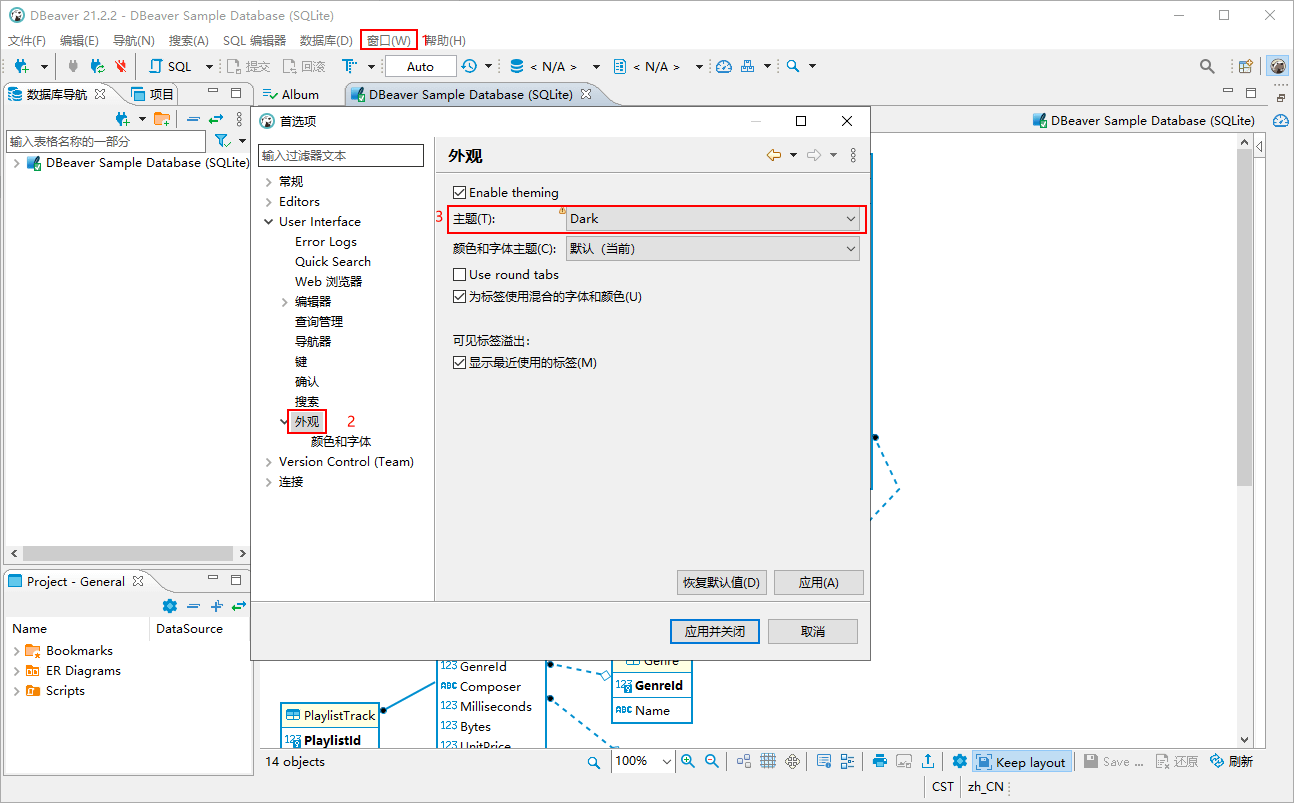
Task: Toggle the 为标签使用混合的字体和颜色 checkbox
Action: (459, 296)
